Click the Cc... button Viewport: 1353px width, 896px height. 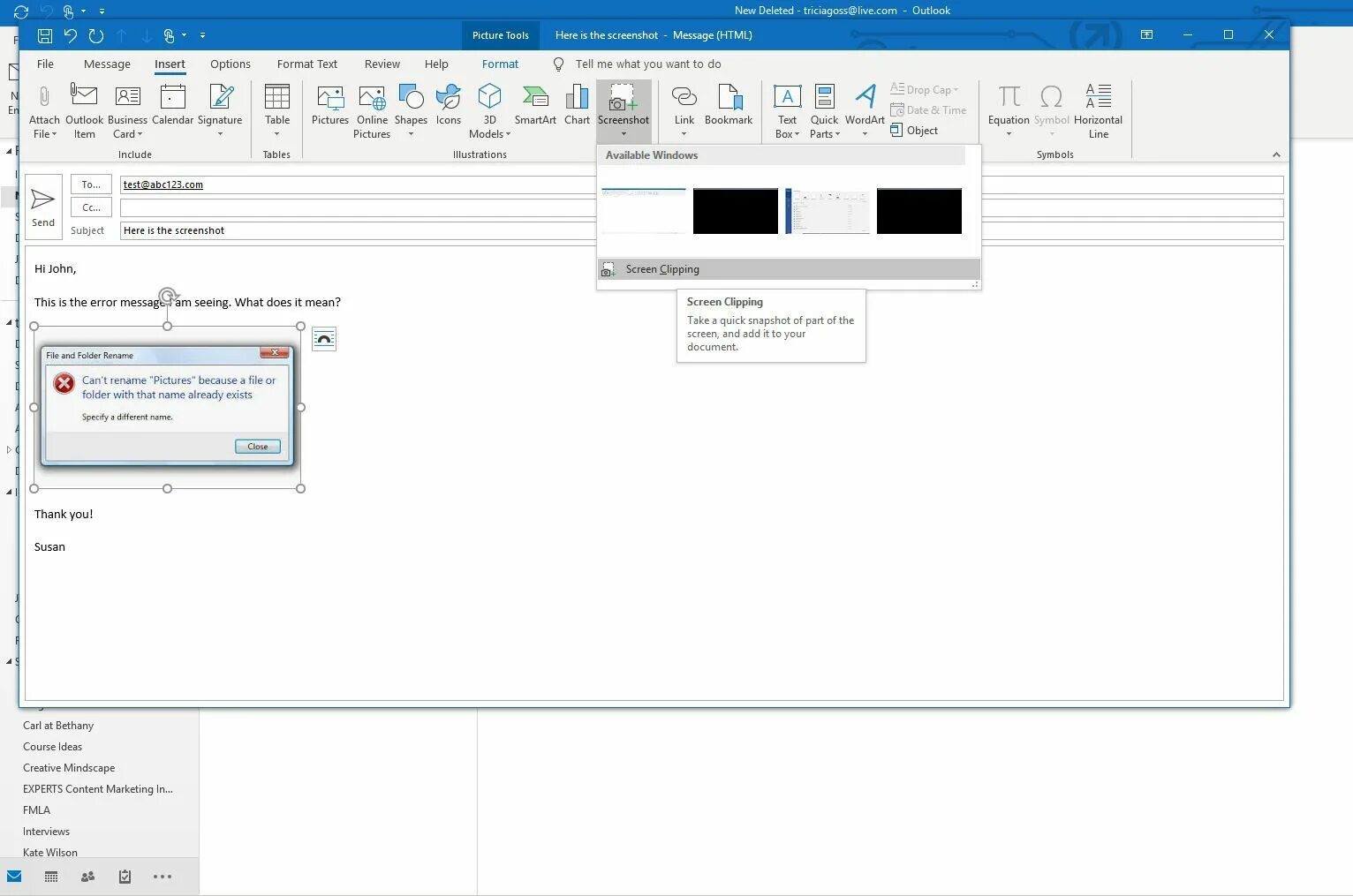[91, 207]
